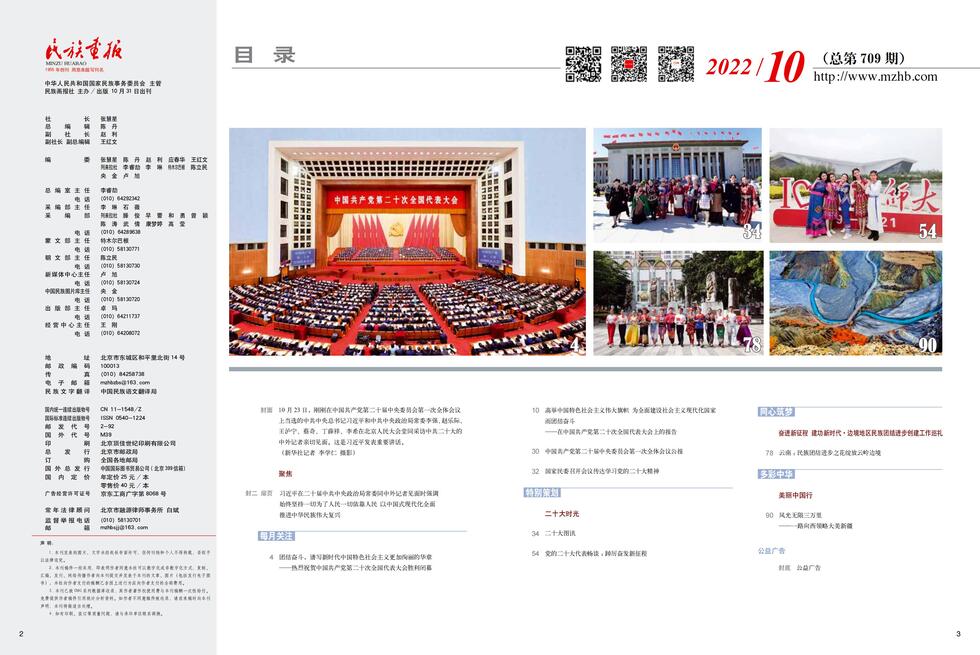
Task: Click the 监督举报电话 (010) 58130701 row
Action: coord(92,519)
